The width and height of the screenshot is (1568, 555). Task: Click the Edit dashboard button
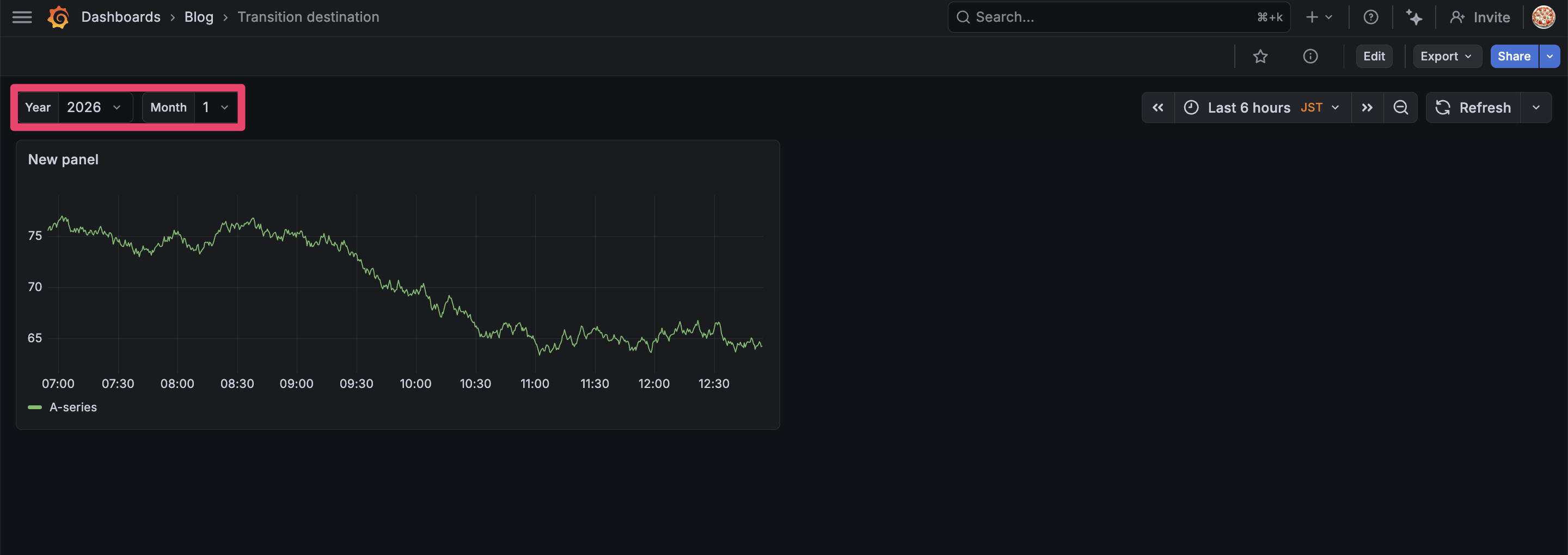click(x=1373, y=57)
